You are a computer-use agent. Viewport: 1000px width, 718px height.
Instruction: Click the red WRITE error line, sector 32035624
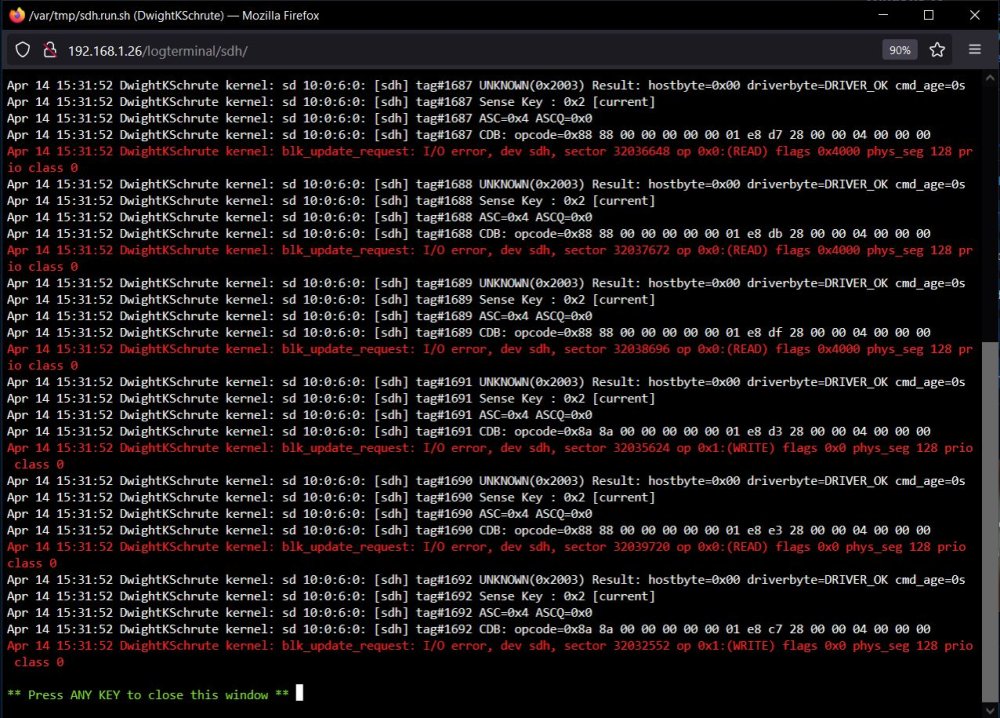click(x=490, y=456)
